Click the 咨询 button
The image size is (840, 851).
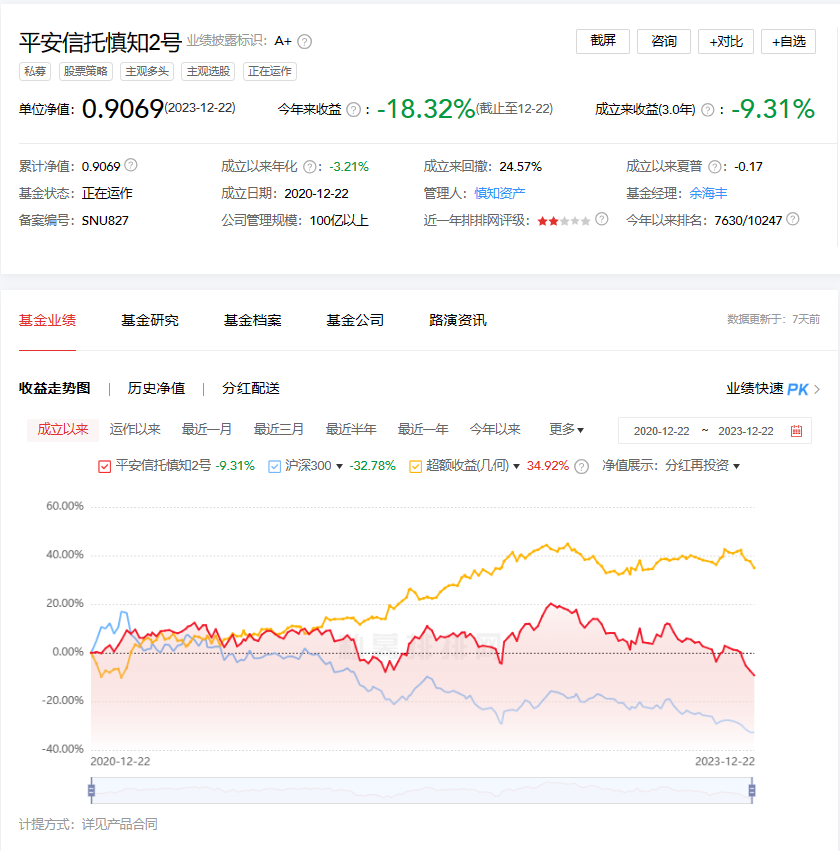[x=664, y=41]
